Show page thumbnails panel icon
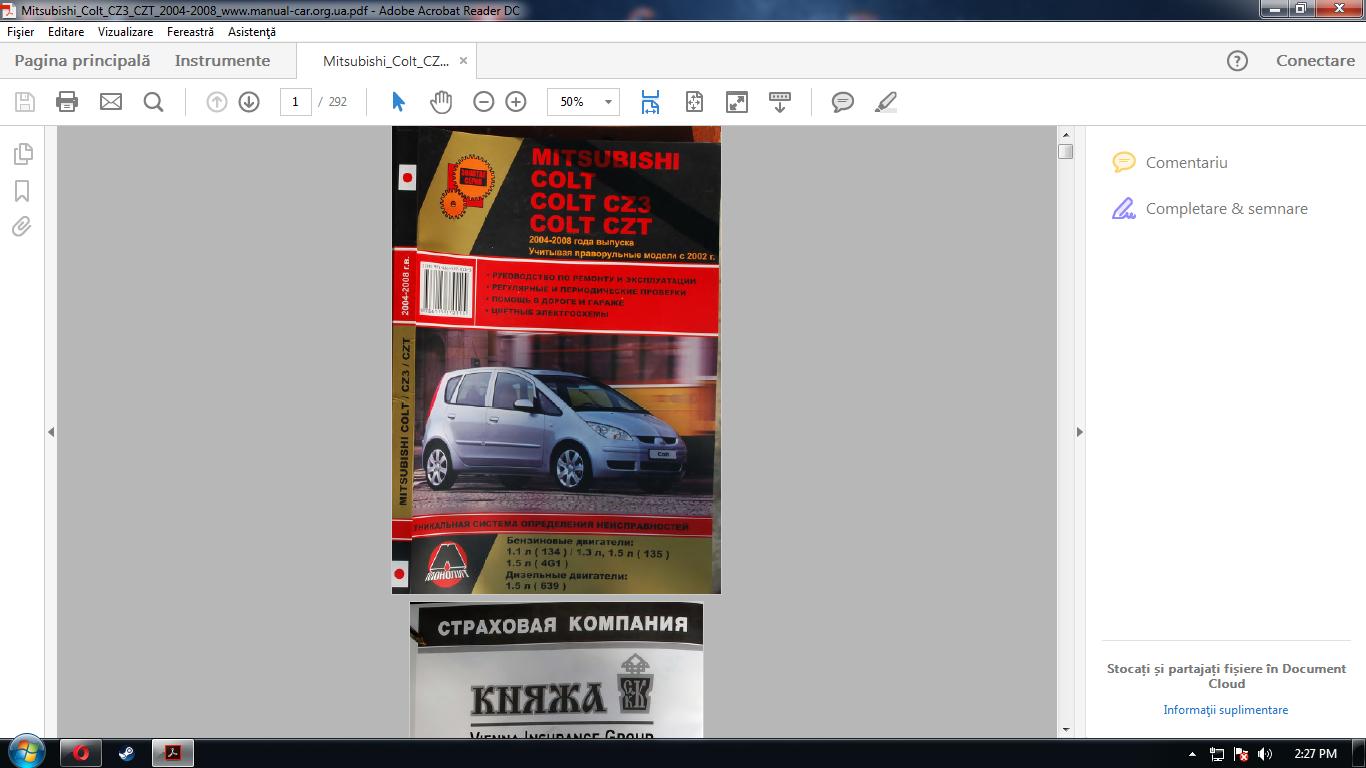The width and height of the screenshot is (1366, 768). [23, 154]
